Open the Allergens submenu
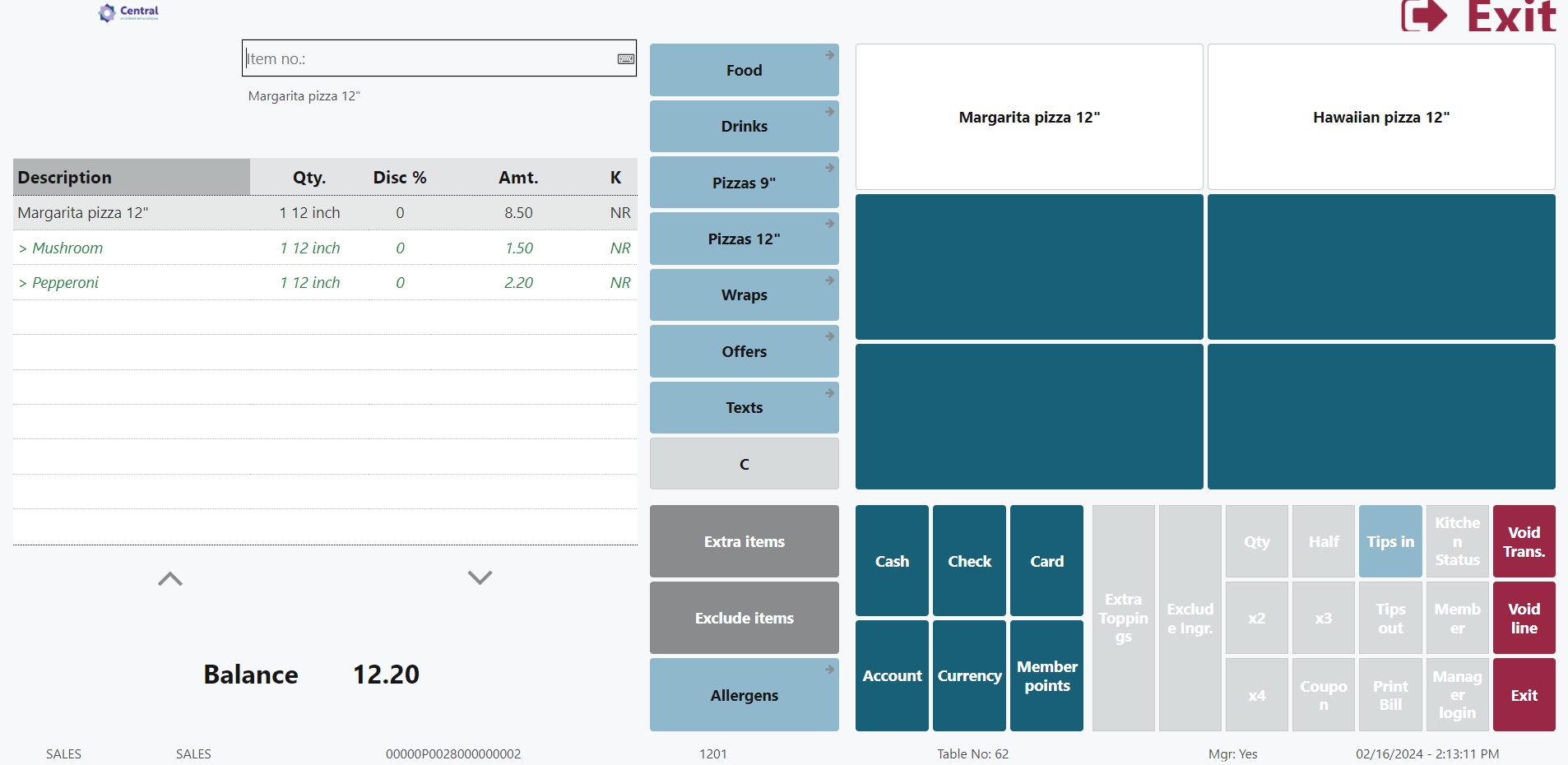Screen dimensions: 1568x765 point(744,695)
